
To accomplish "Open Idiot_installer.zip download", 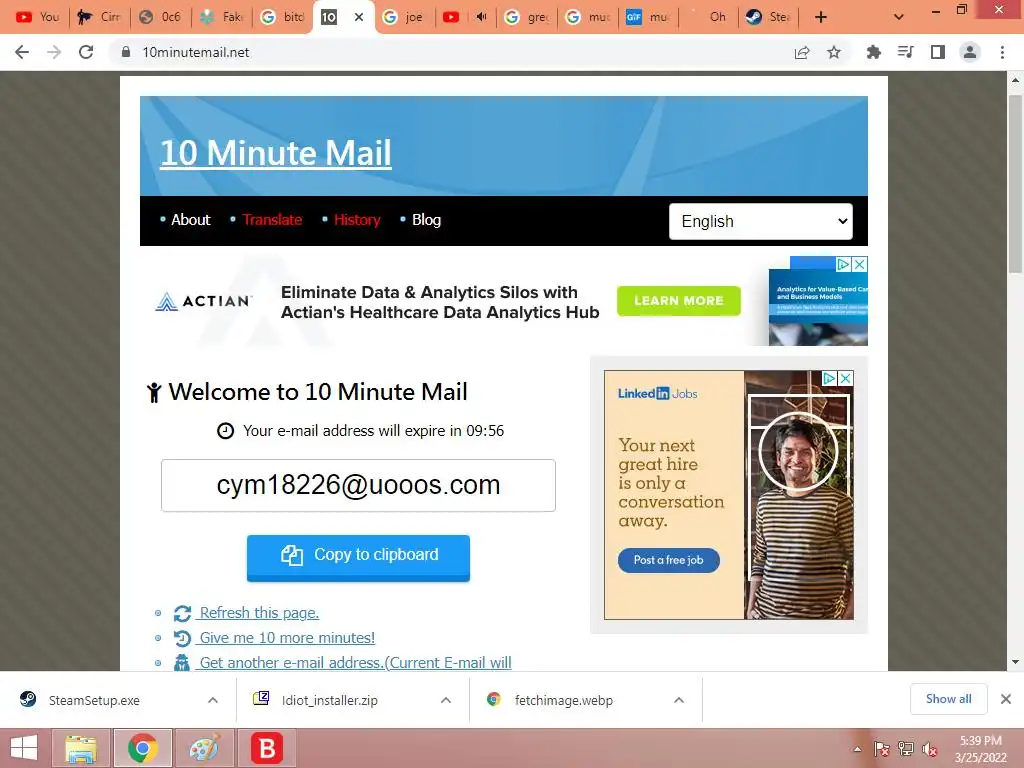I will coord(329,700).
